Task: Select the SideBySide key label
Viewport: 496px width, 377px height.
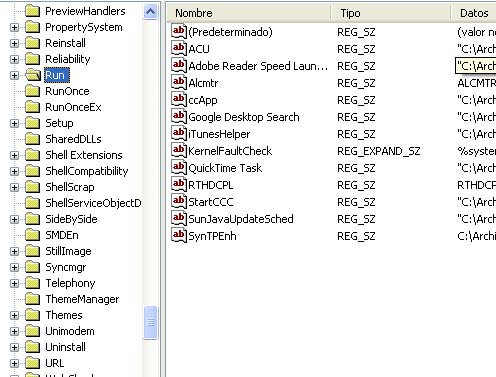Action: tap(71, 219)
